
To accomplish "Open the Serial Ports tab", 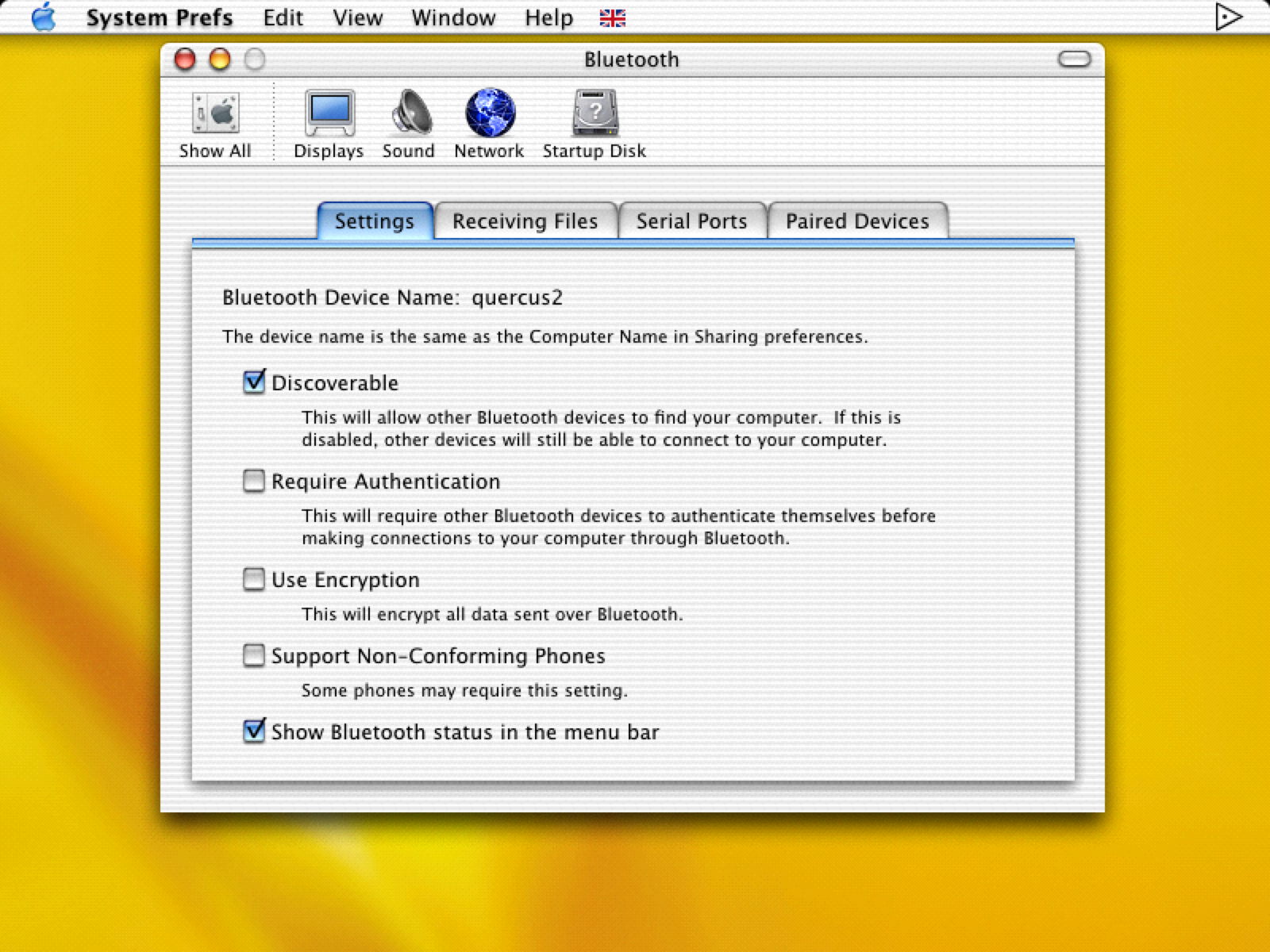I will tap(691, 221).
